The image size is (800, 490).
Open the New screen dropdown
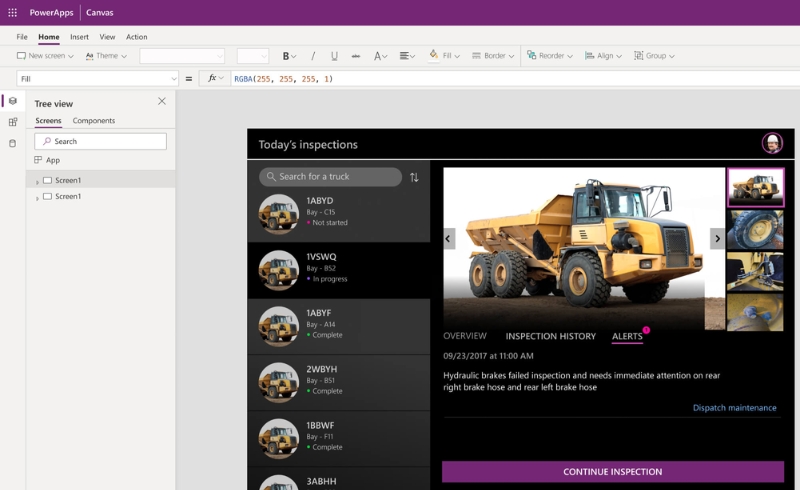[45, 56]
